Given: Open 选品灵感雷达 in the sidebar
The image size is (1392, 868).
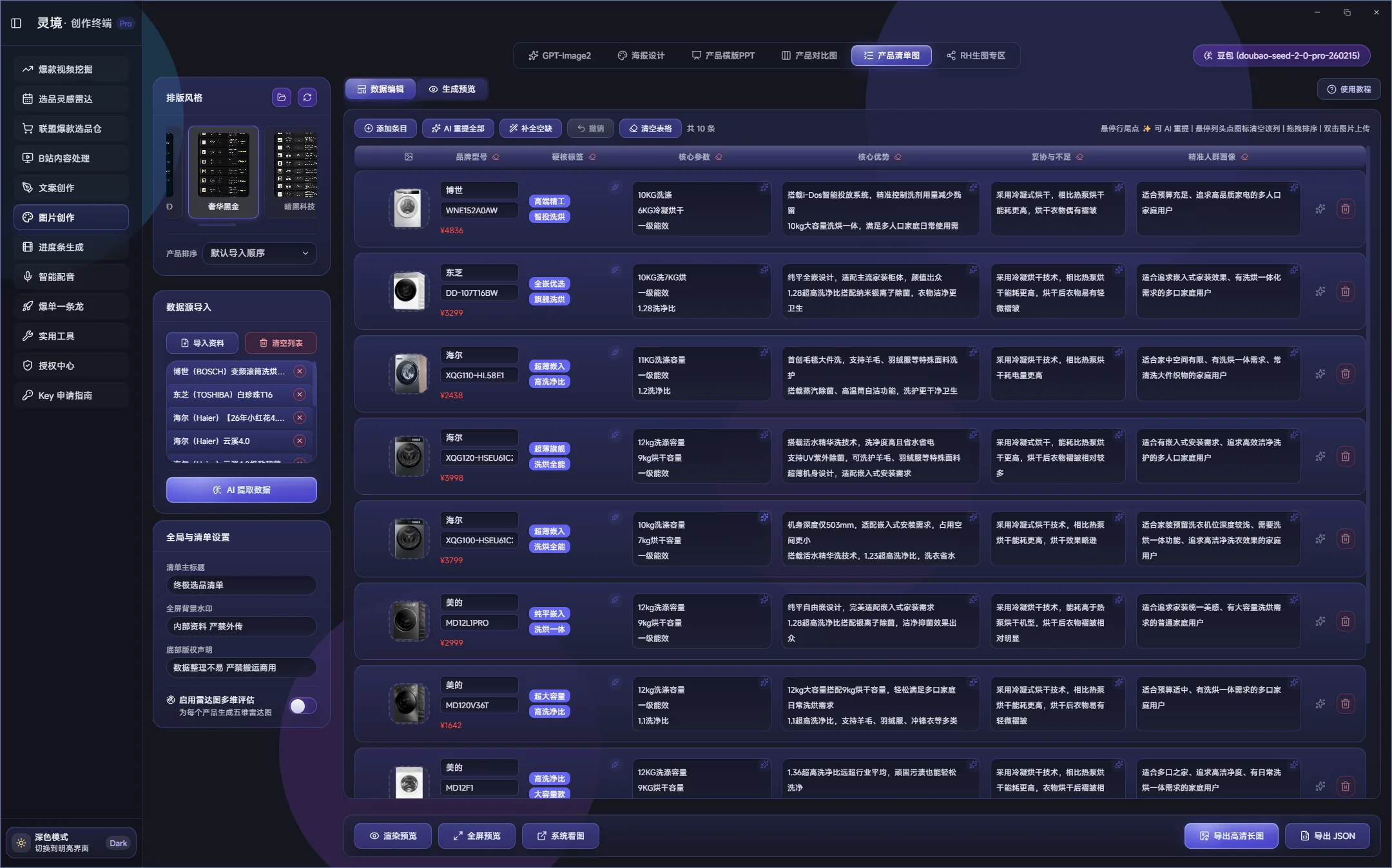Looking at the screenshot, I should click(x=71, y=99).
